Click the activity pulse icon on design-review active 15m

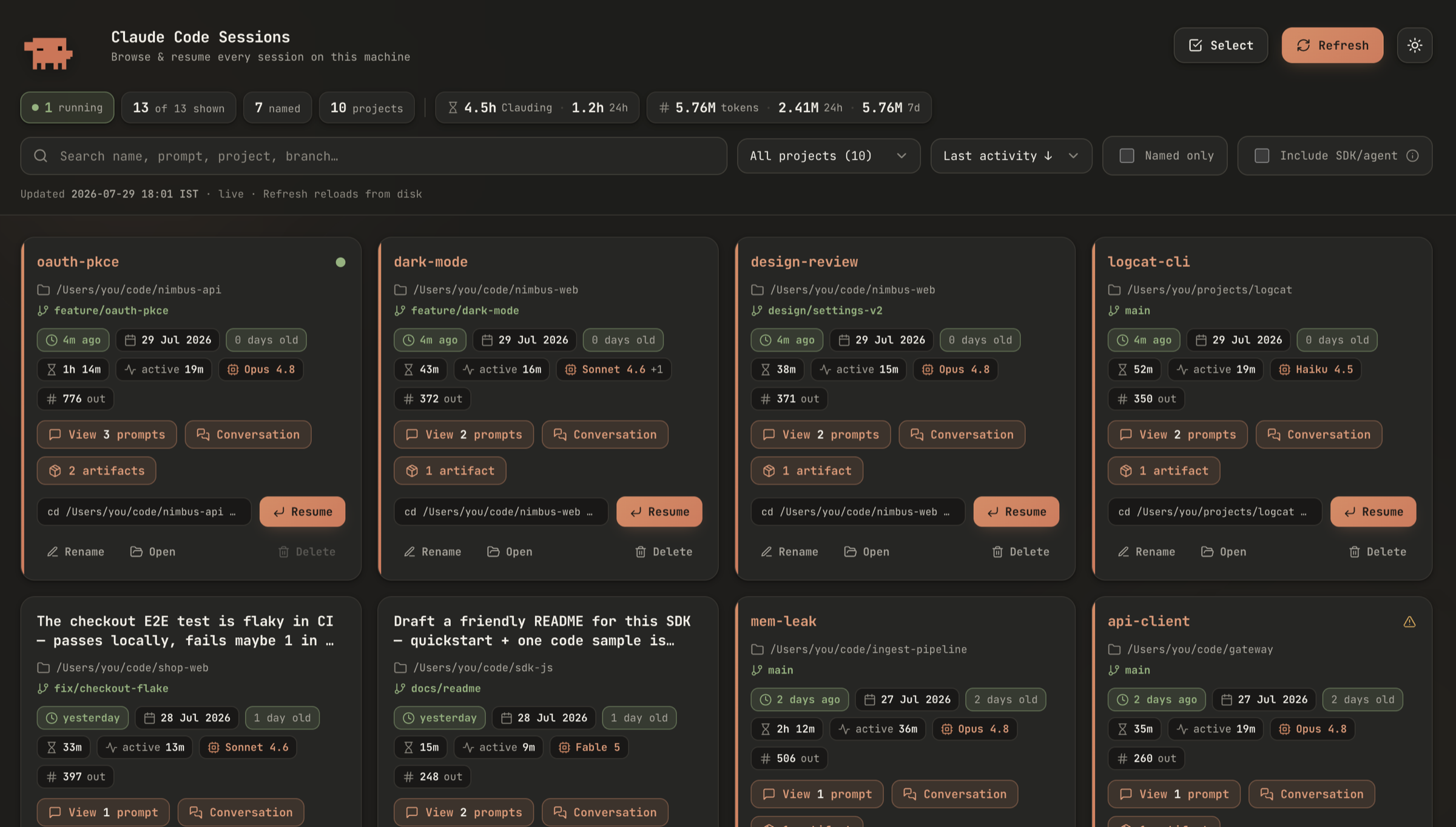825,369
